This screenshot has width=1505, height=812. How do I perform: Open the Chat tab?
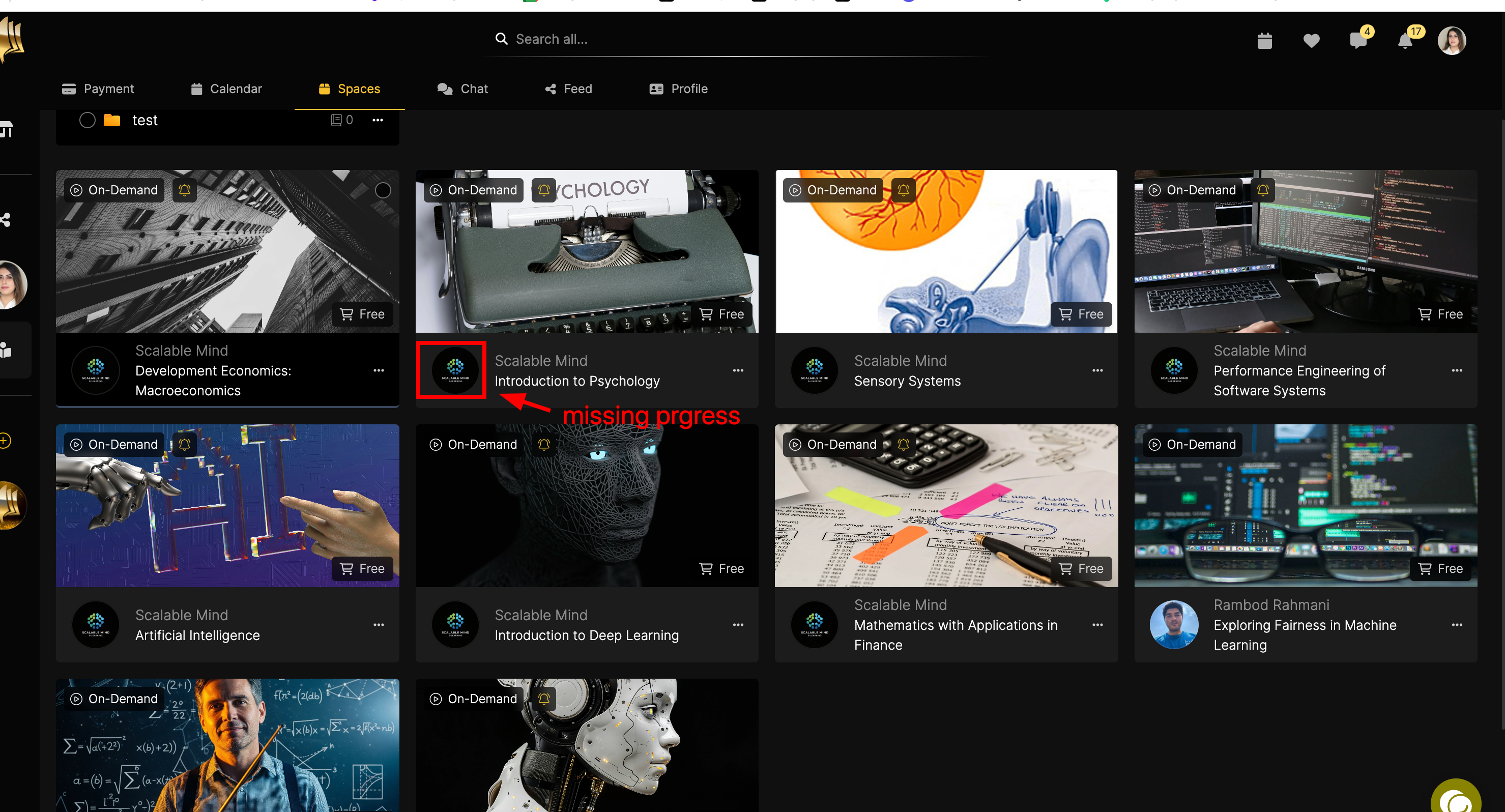click(x=462, y=89)
